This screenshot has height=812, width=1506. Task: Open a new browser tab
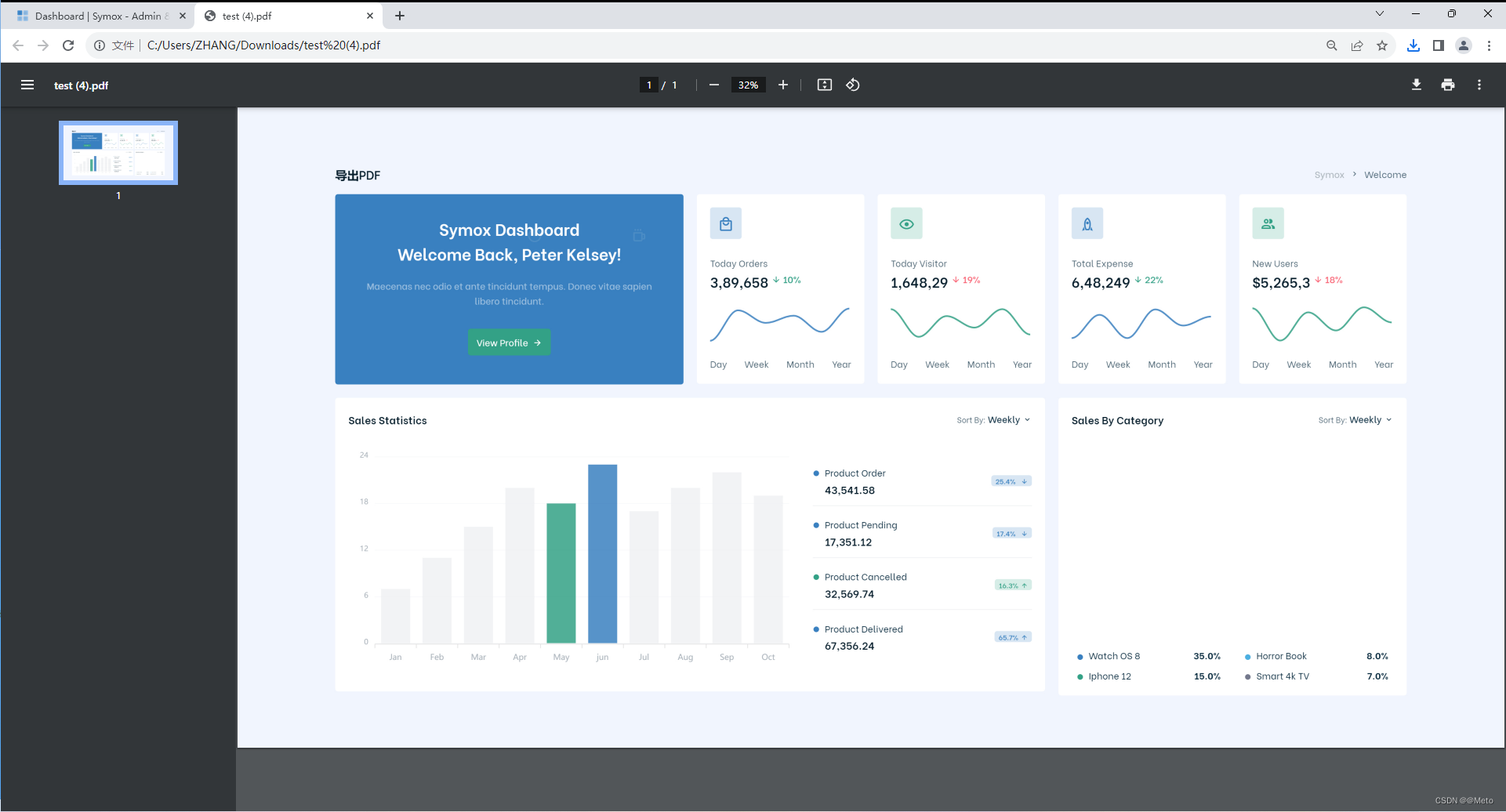pyautogui.click(x=400, y=16)
